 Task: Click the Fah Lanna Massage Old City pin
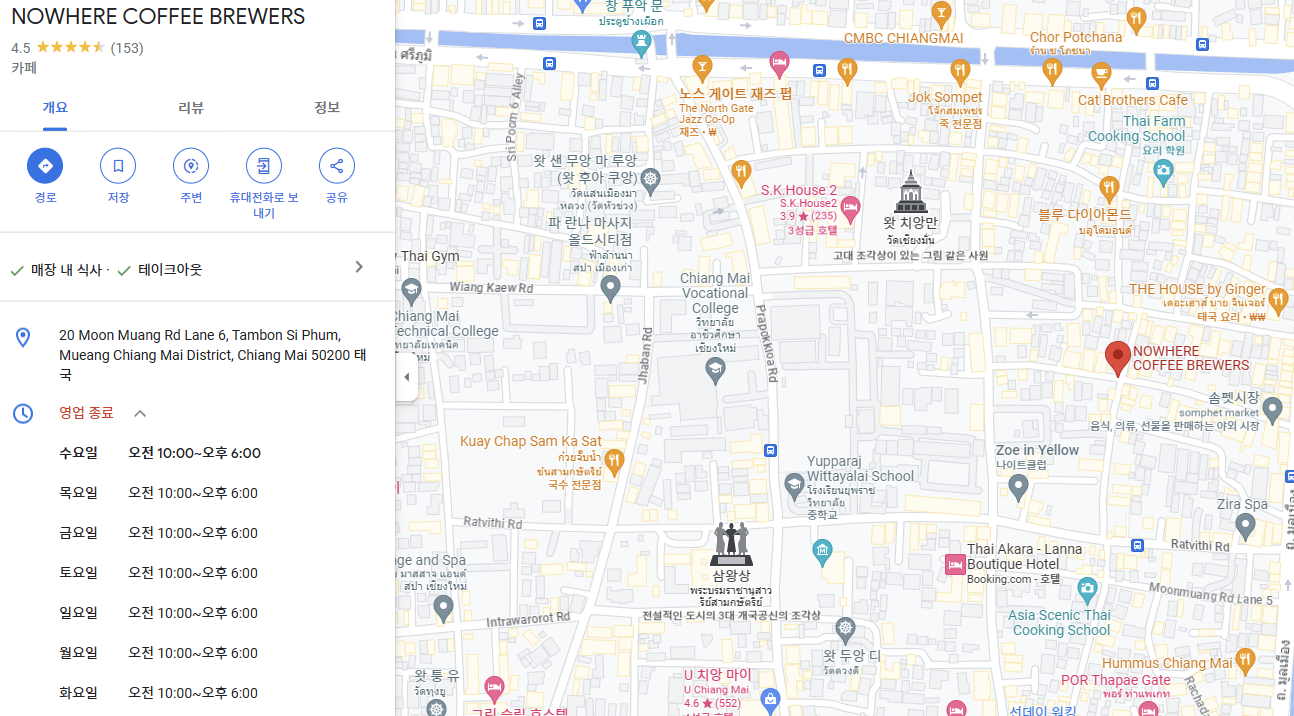[611, 288]
